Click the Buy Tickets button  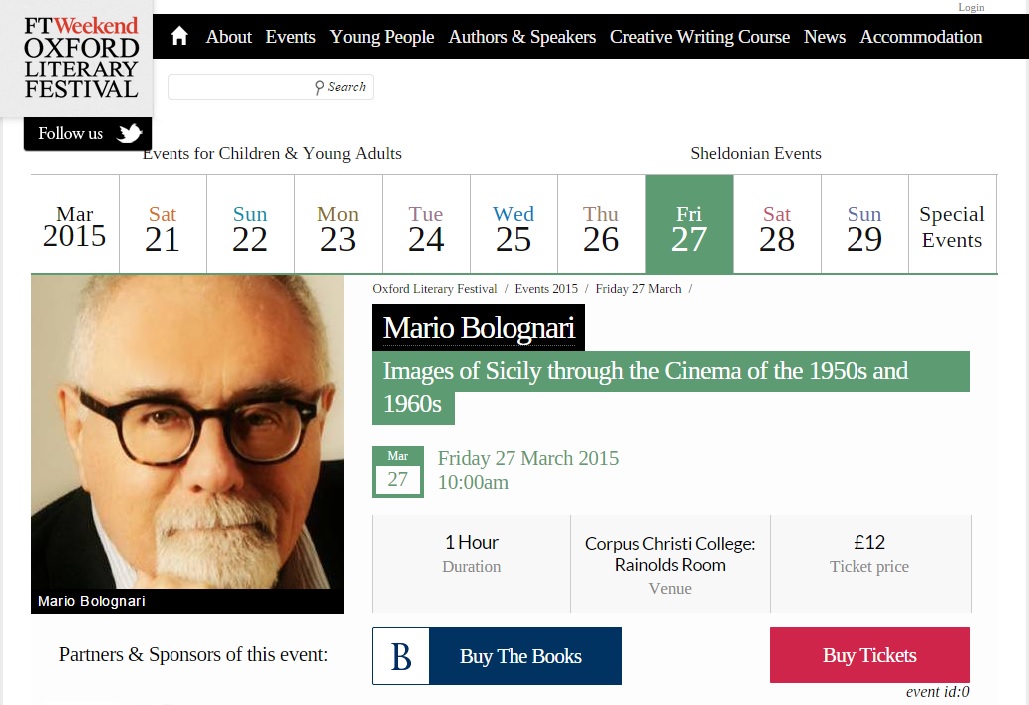pos(870,655)
